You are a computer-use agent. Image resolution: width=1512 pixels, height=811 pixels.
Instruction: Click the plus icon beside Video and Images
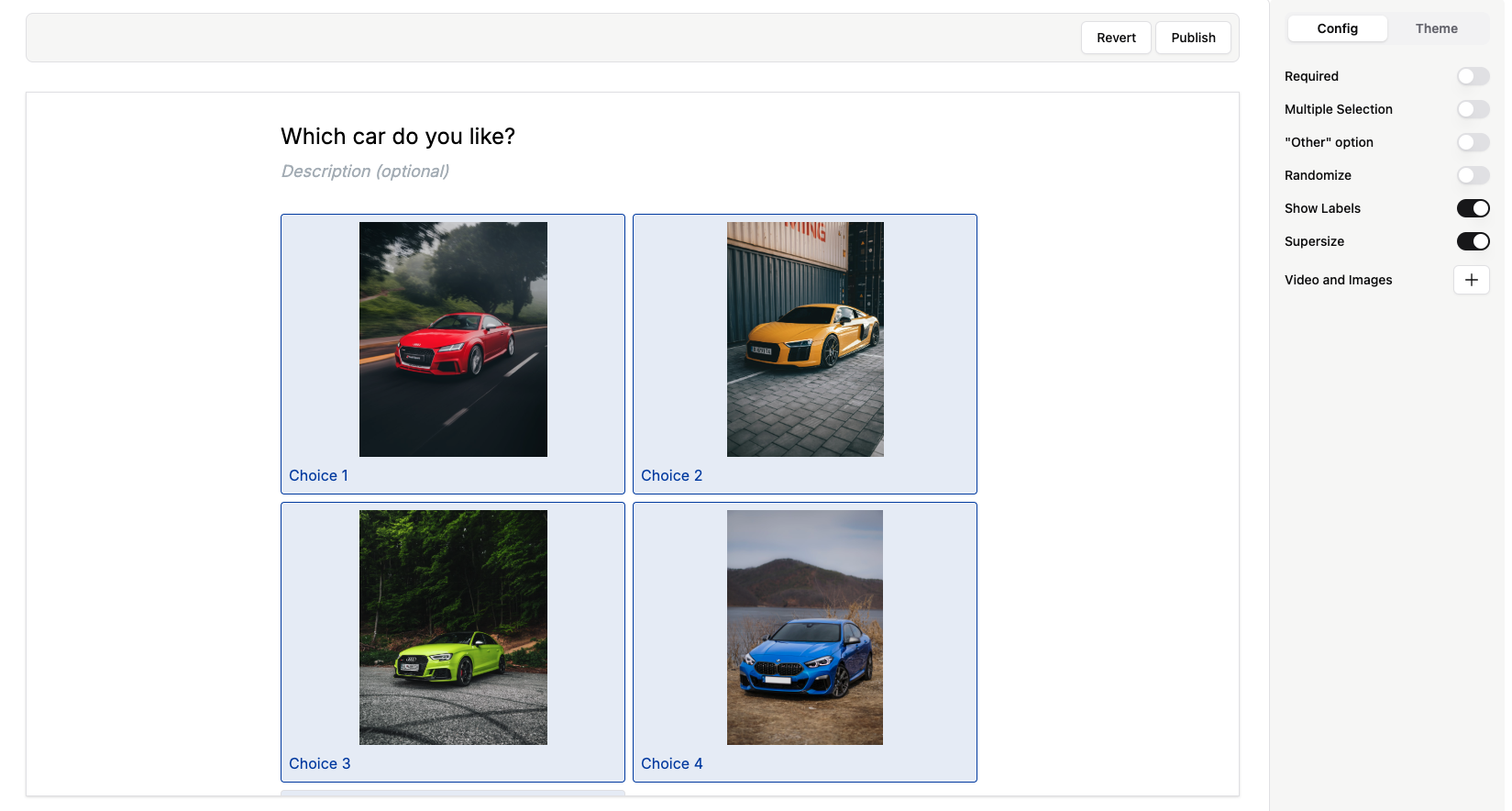click(x=1471, y=280)
